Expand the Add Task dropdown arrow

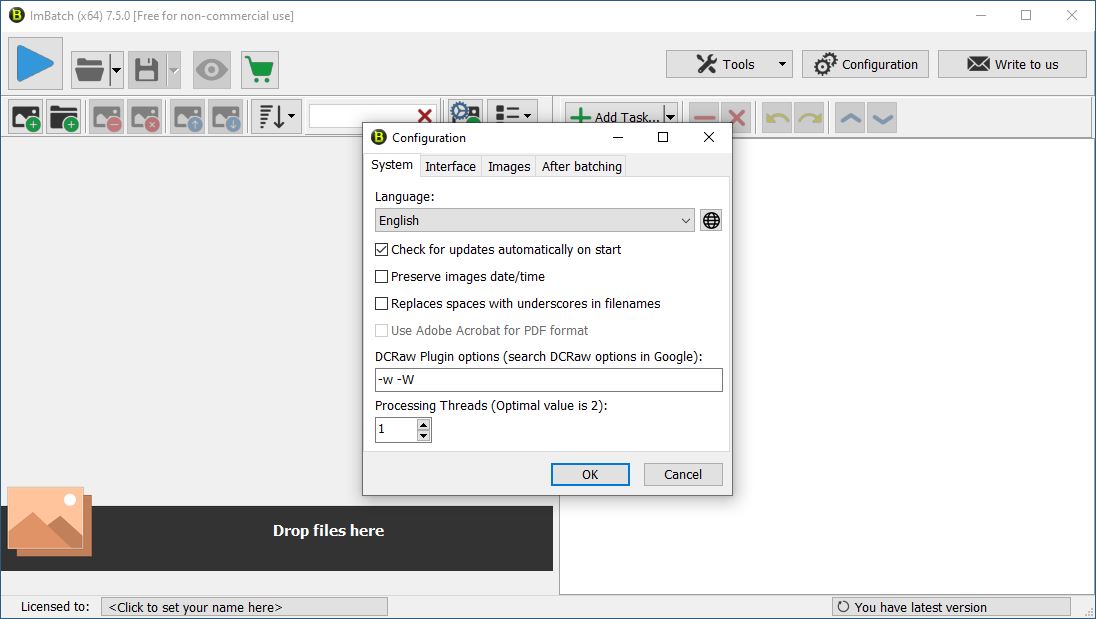point(670,116)
